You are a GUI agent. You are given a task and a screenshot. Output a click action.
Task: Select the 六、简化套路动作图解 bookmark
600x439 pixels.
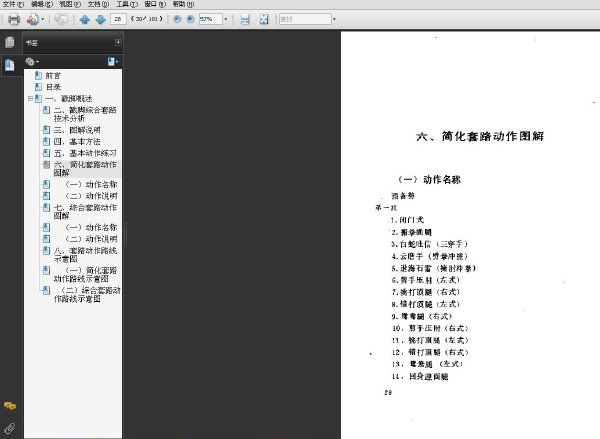point(85,168)
